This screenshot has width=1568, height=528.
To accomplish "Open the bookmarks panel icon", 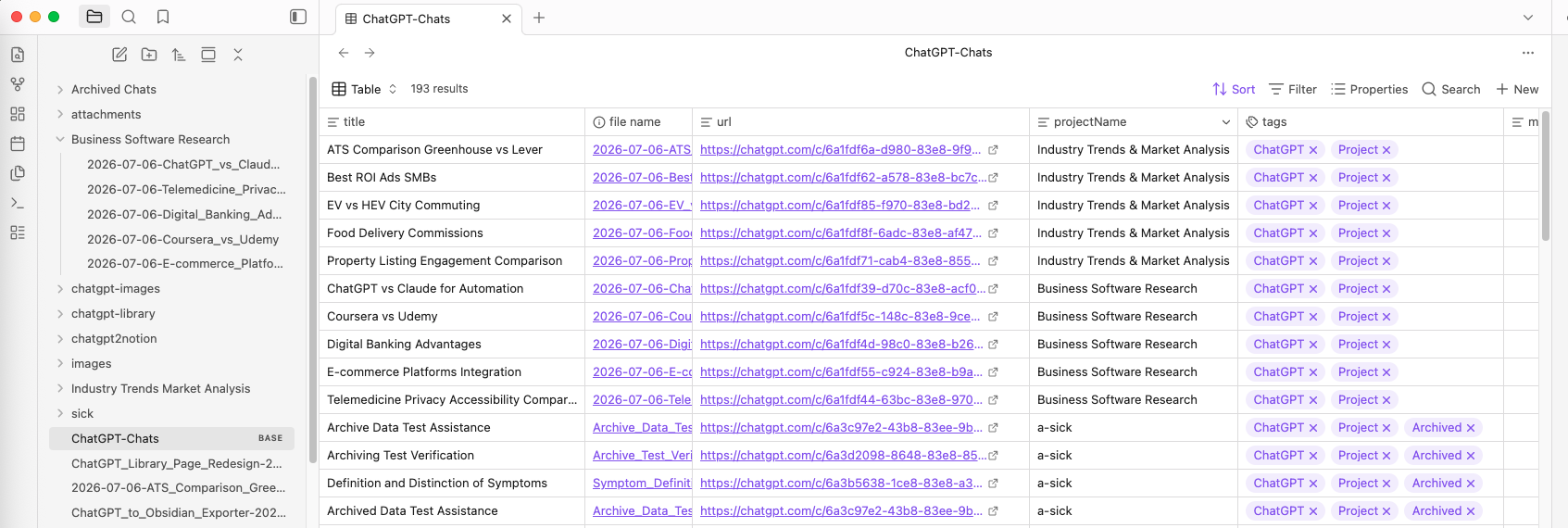I will click(163, 17).
